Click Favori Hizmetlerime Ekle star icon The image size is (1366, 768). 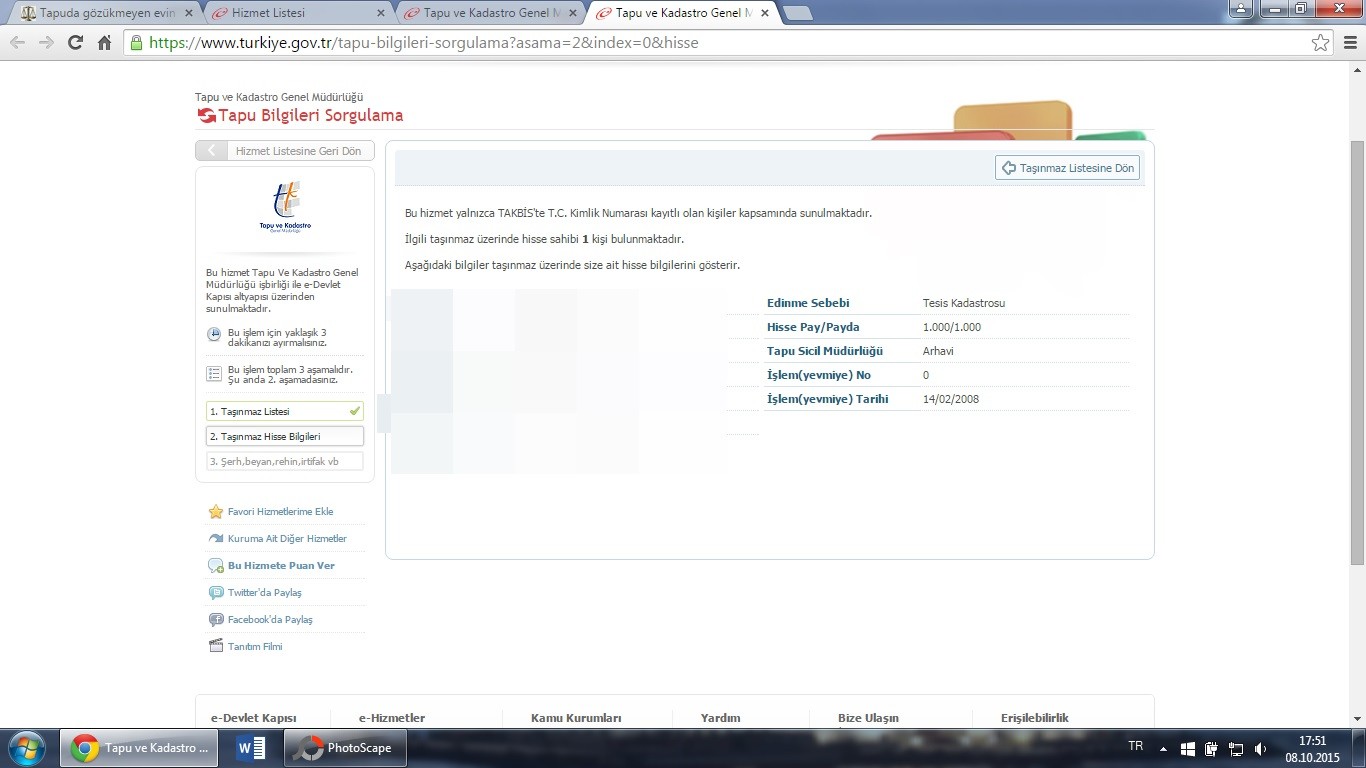coord(215,512)
